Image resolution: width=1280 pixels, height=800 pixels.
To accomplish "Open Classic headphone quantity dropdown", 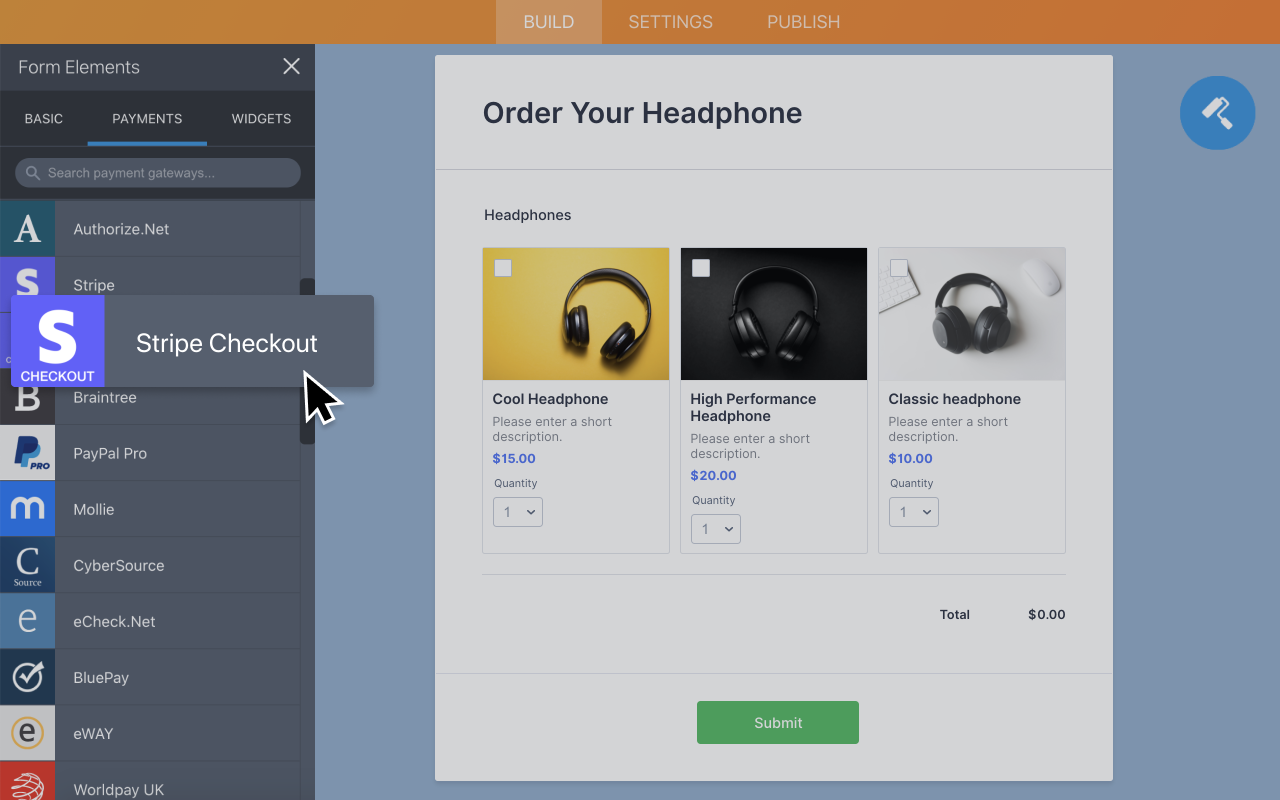I will pos(914,512).
